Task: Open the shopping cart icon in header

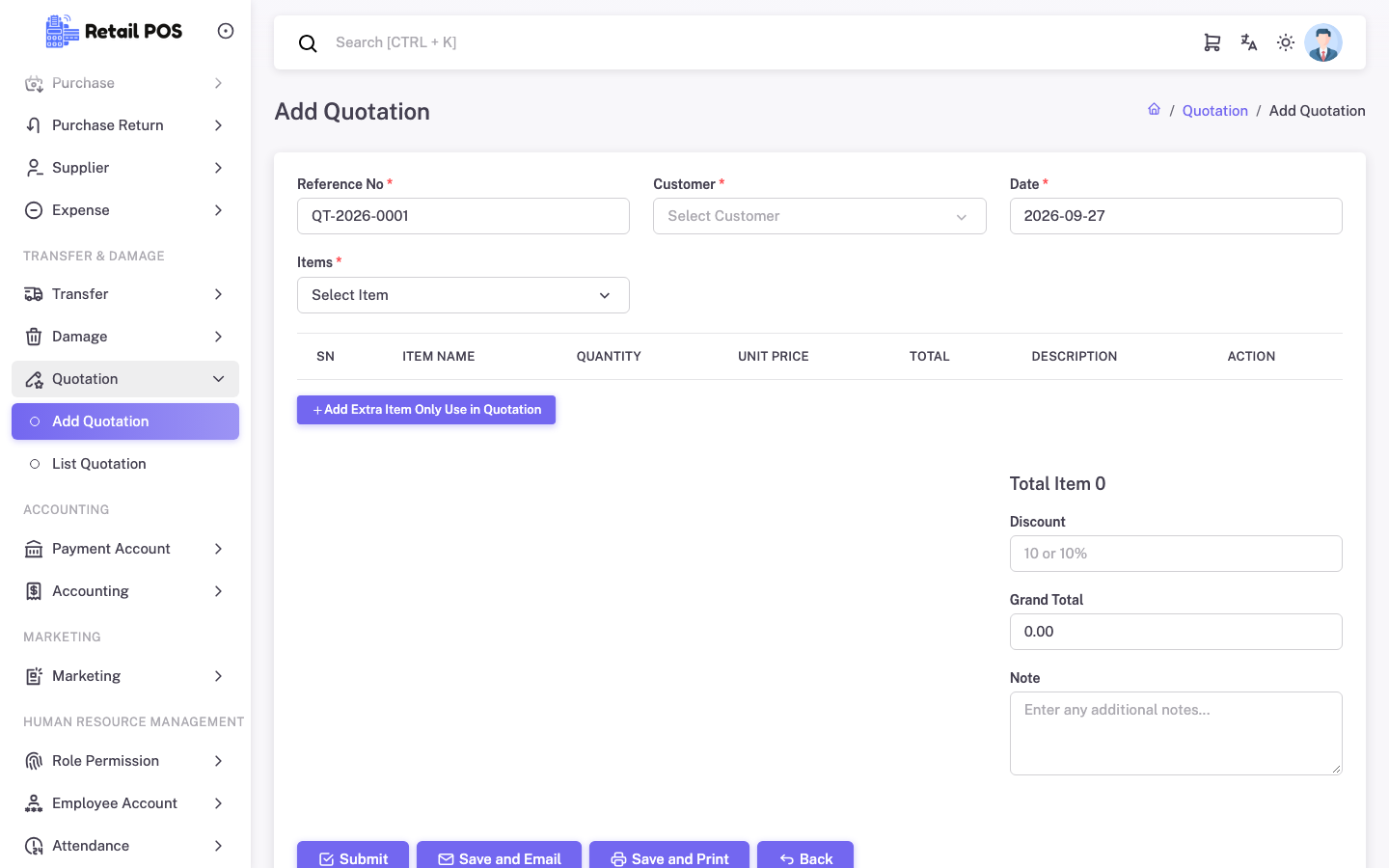Action: pyautogui.click(x=1212, y=42)
